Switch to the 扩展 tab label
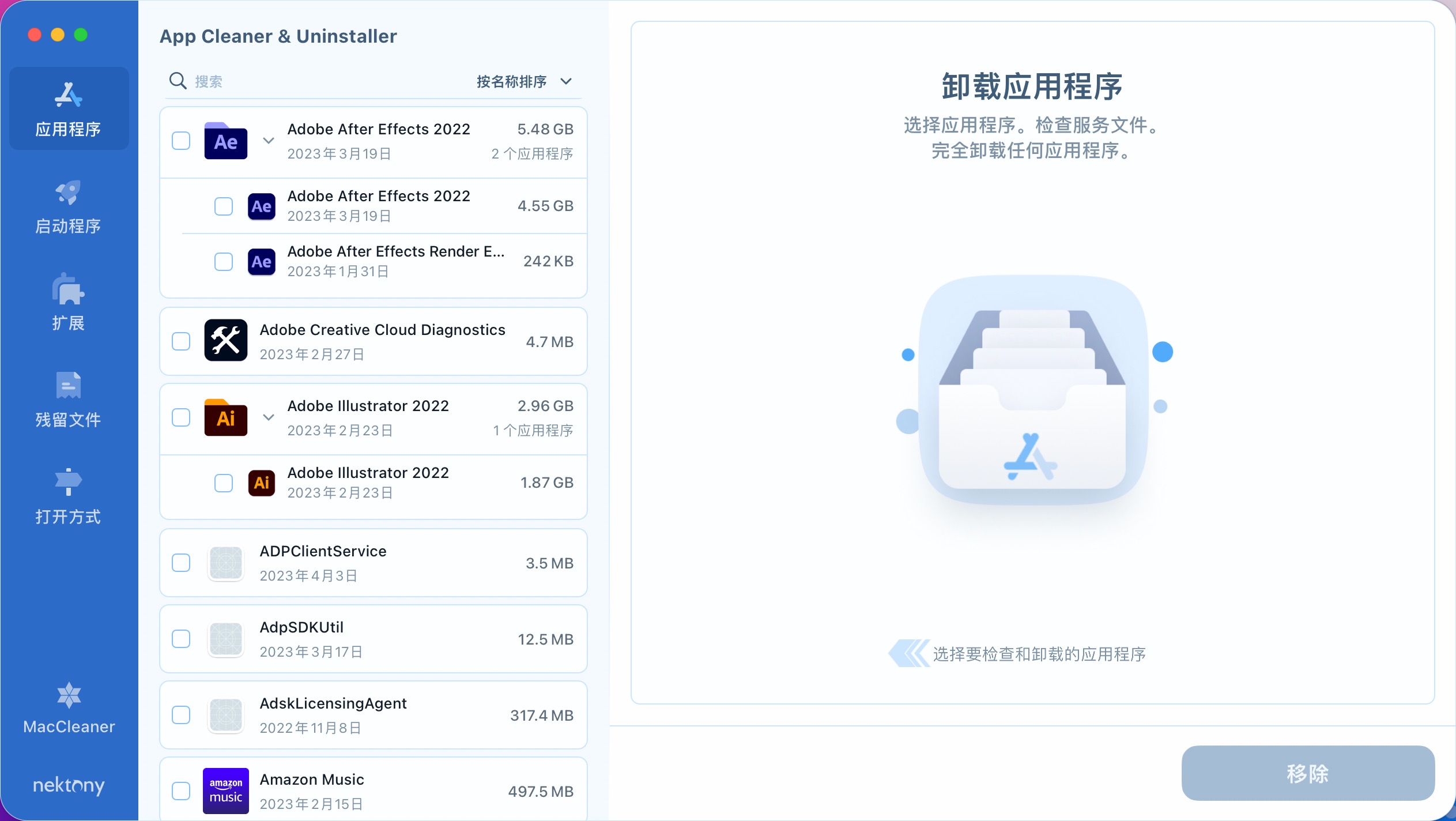This screenshot has width=1456, height=821. (x=69, y=323)
